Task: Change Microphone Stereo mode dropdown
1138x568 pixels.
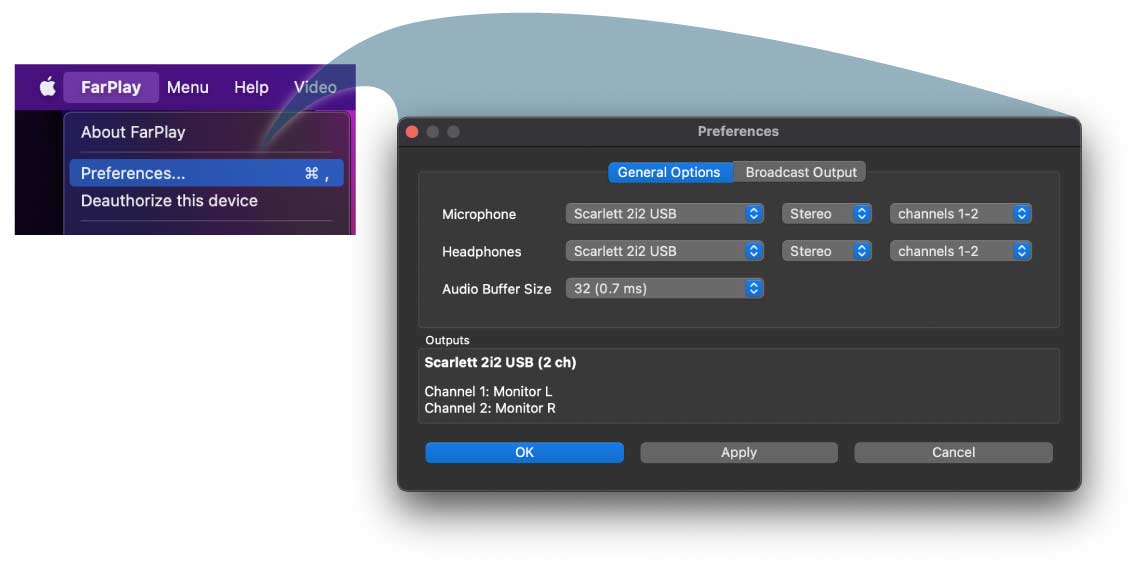Action: (x=826, y=214)
